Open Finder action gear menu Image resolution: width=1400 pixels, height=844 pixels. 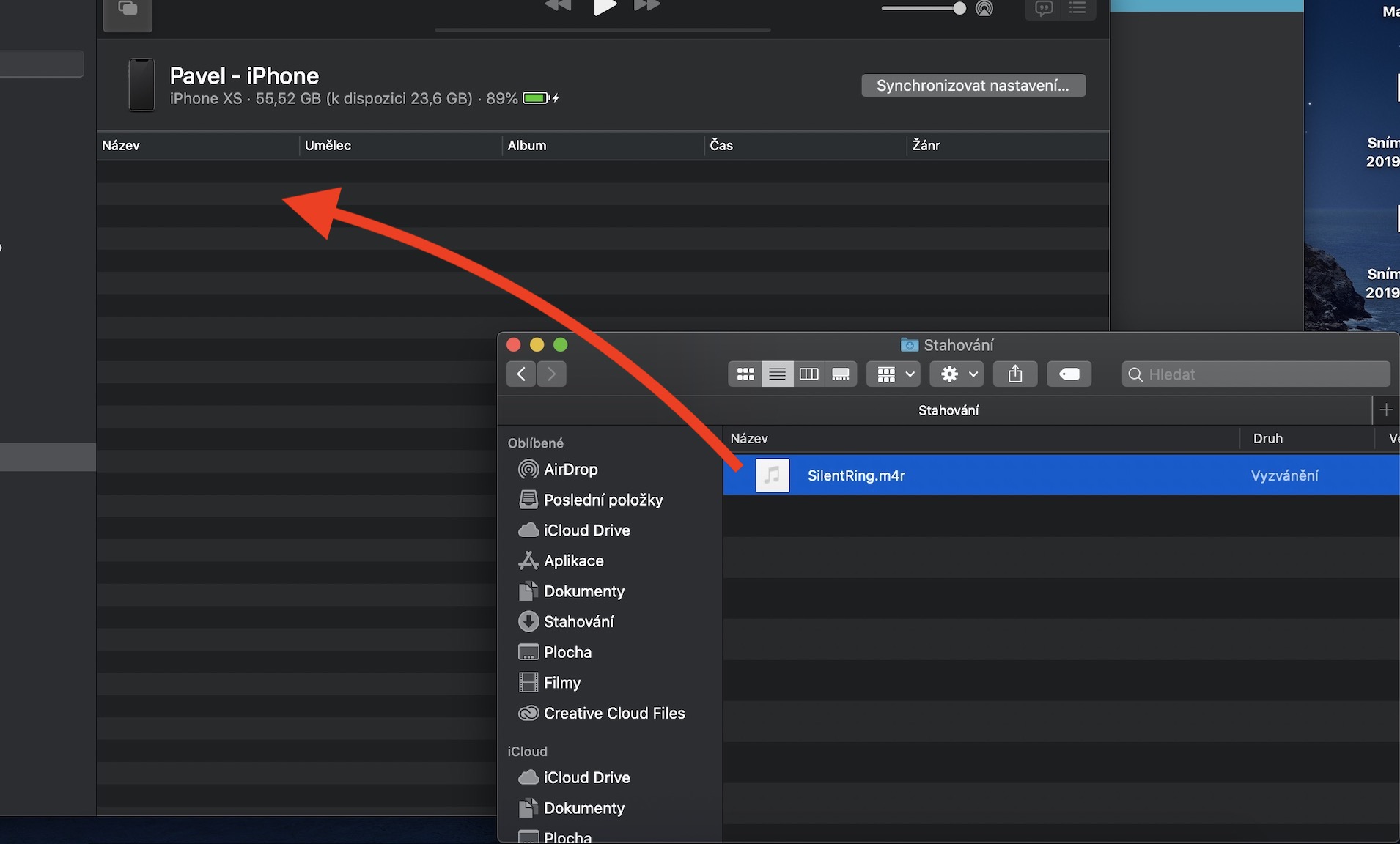click(957, 374)
